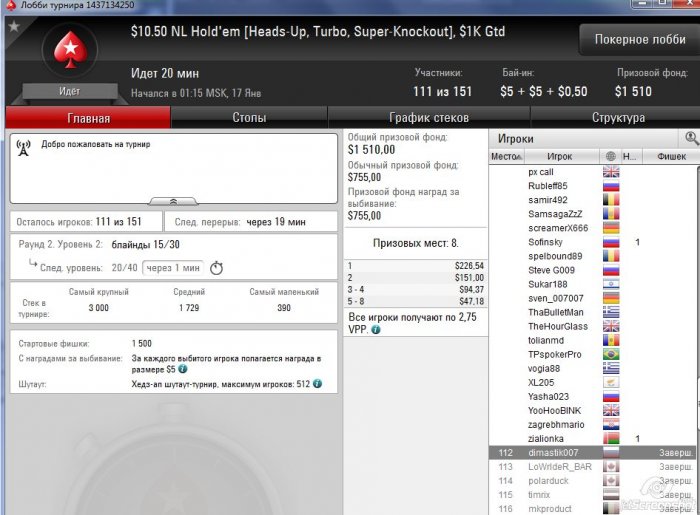Select player Steve G009 in the list
700x515 pixels.
592,270
